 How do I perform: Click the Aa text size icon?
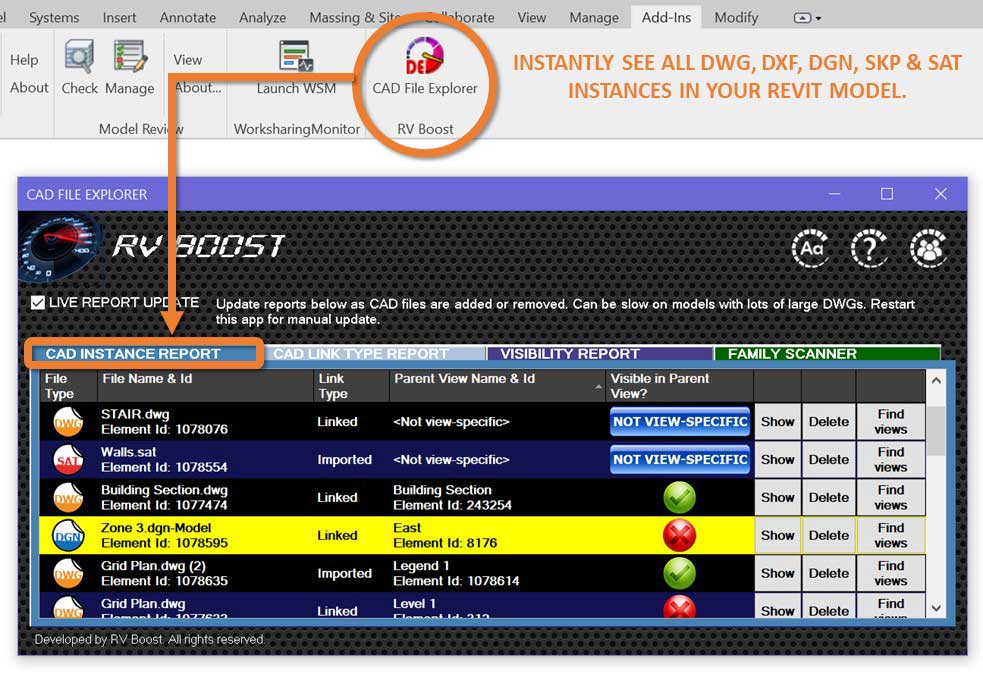pyautogui.click(x=811, y=248)
